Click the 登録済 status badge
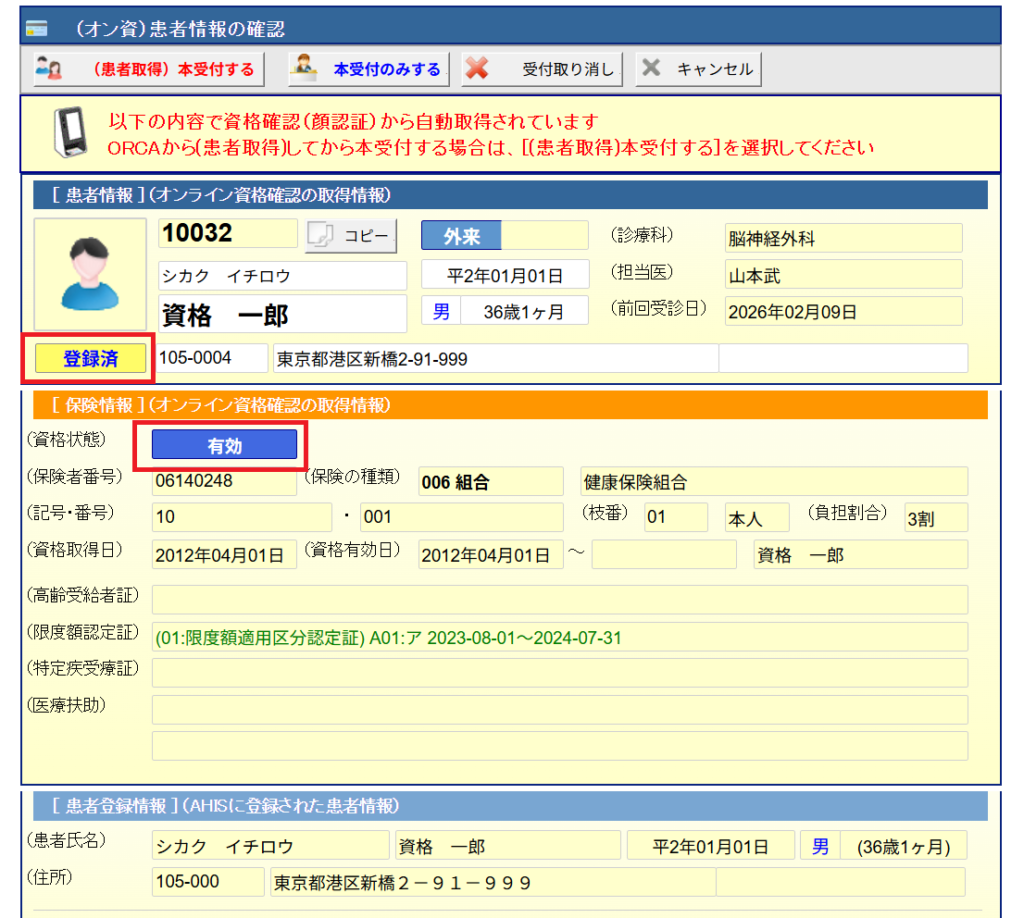Image resolution: width=1024 pixels, height=918 pixels. [90, 359]
